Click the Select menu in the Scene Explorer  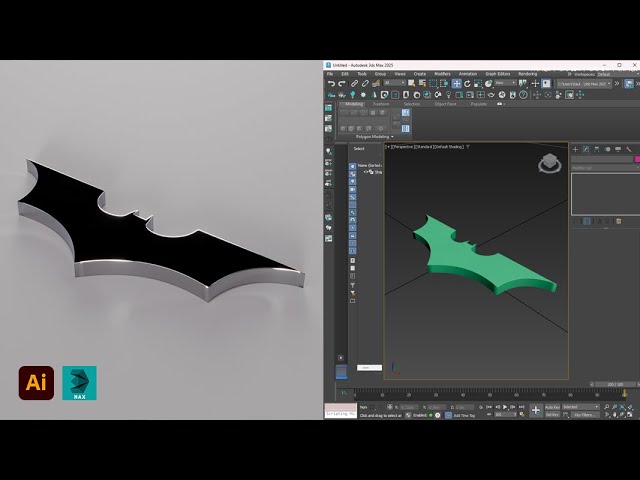pyautogui.click(x=359, y=149)
